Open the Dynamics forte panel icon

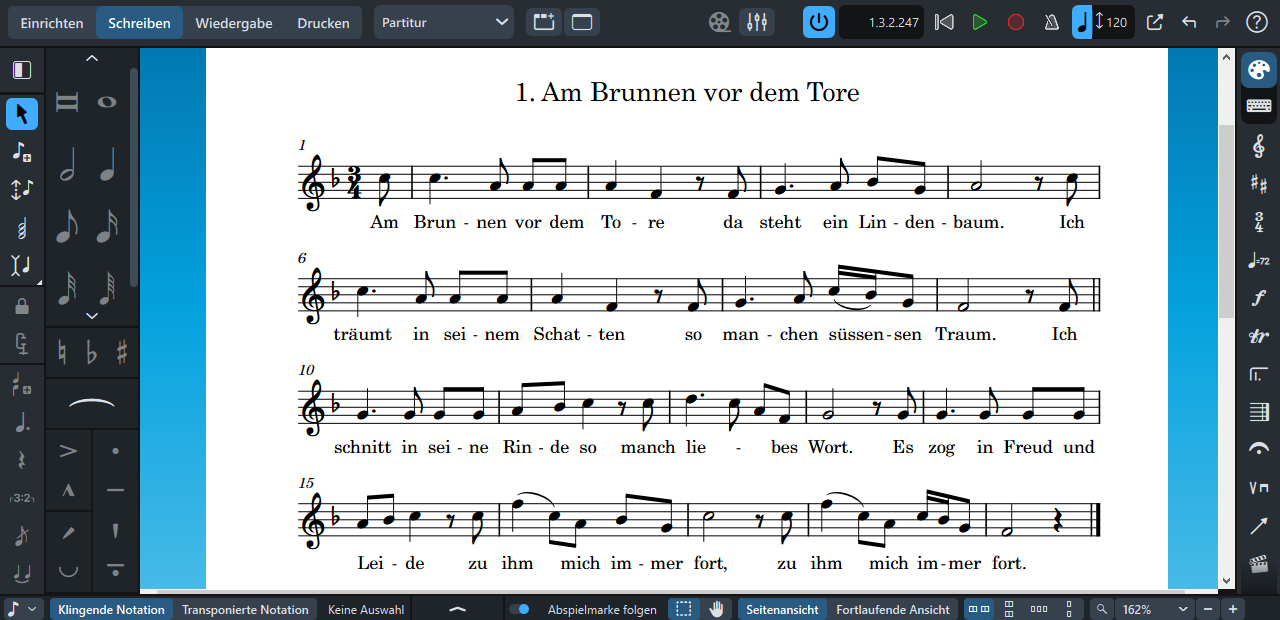pos(1258,297)
